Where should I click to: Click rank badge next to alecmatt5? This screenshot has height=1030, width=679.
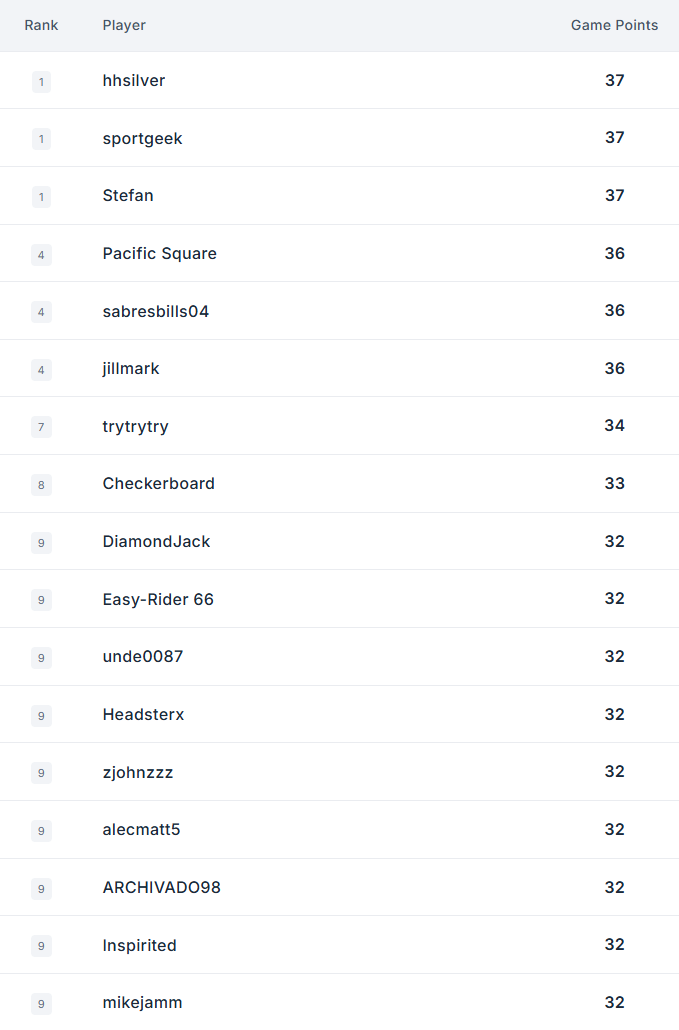(x=41, y=831)
